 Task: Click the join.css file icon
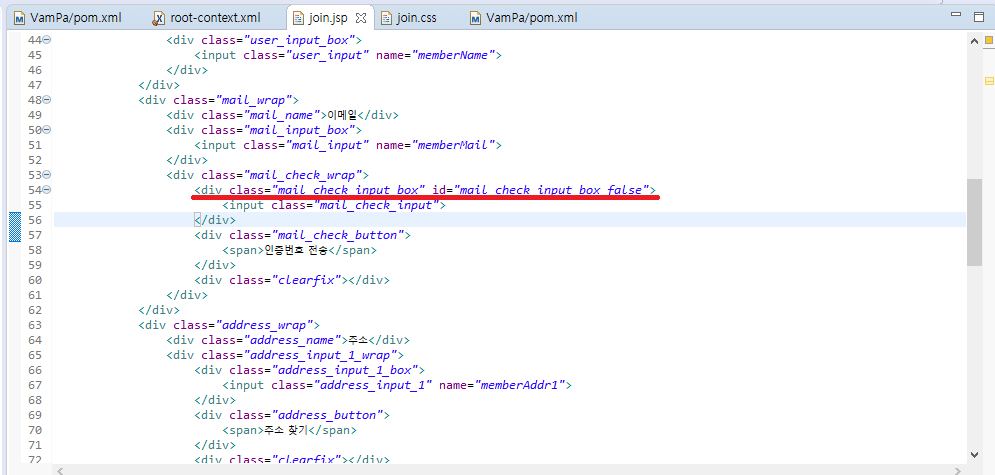tap(386, 18)
